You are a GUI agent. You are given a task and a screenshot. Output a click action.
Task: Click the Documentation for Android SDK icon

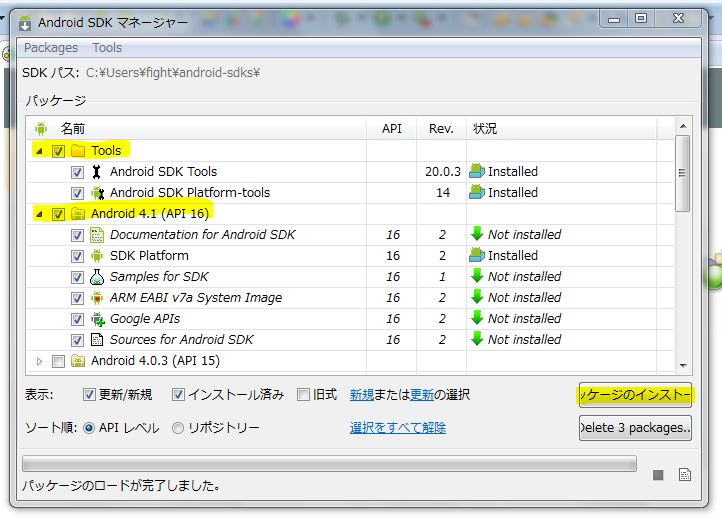tap(97, 235)
